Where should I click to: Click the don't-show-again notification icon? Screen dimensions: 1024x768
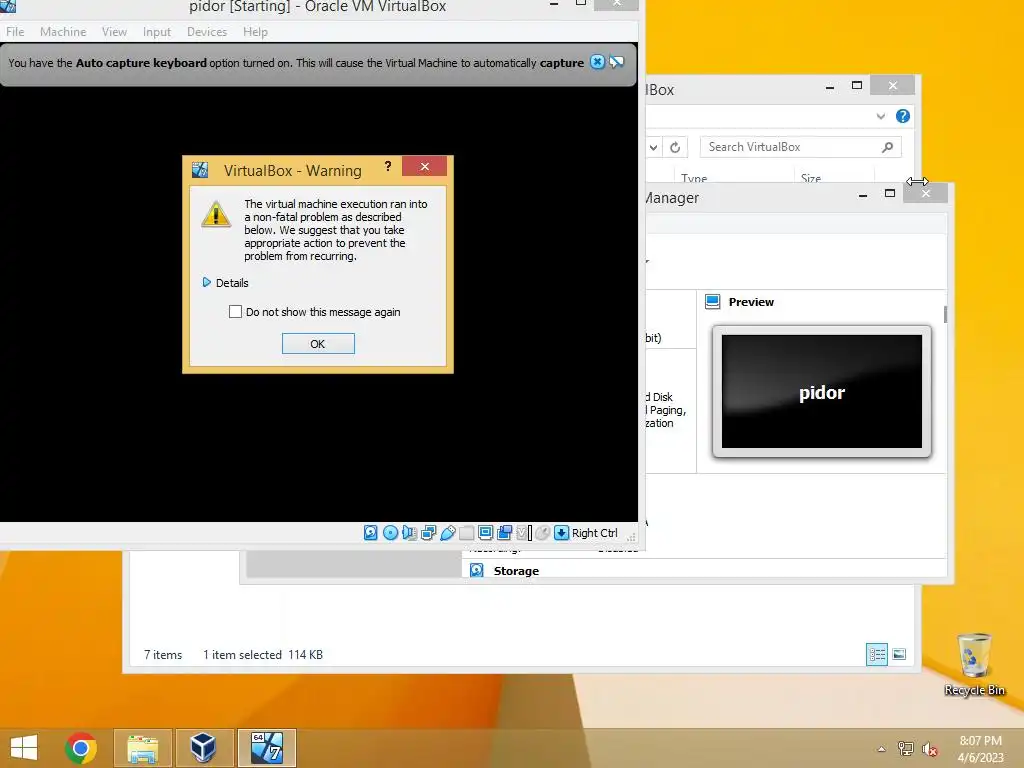tap(616, 62)
